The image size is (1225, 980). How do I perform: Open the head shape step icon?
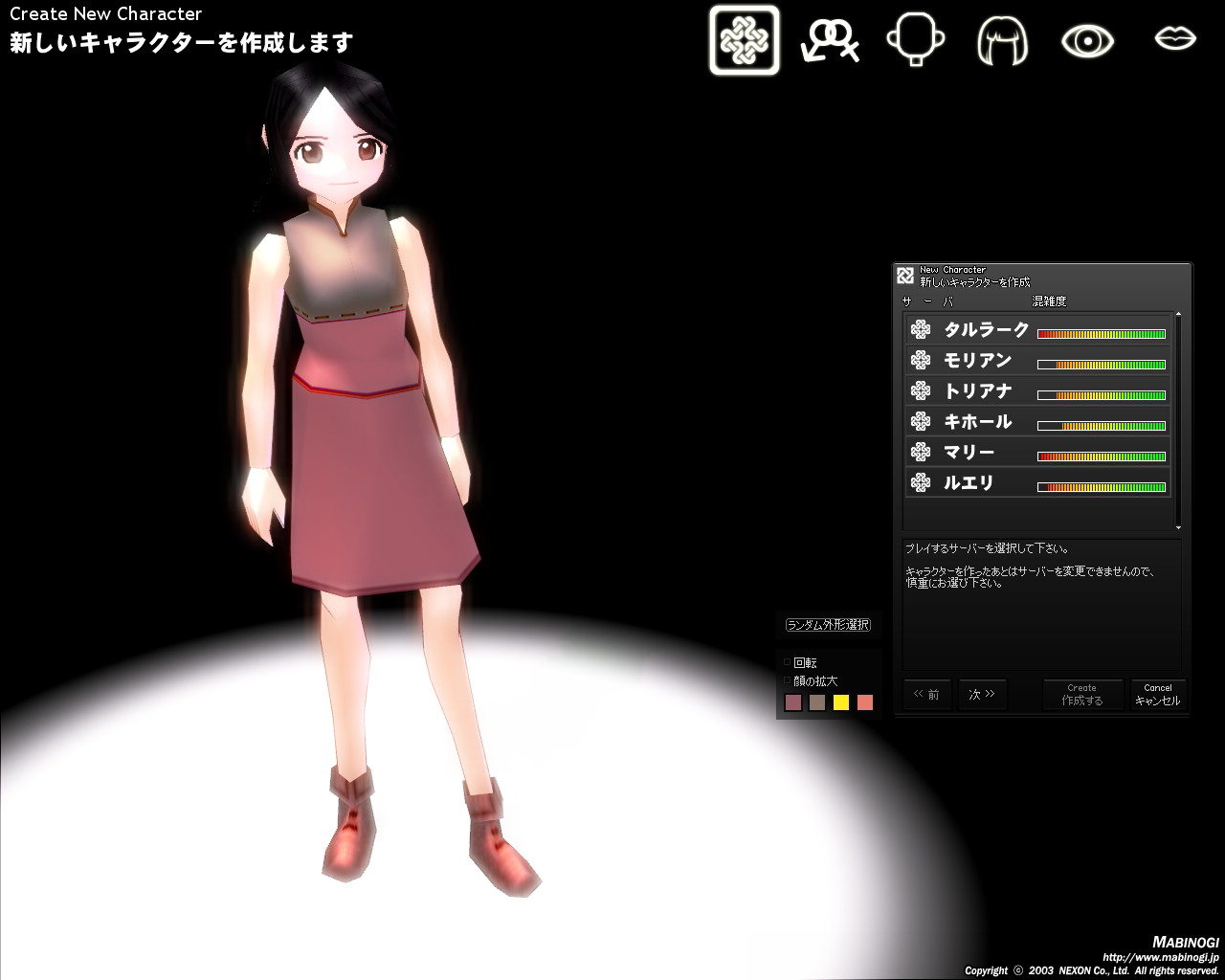(916, 39)
